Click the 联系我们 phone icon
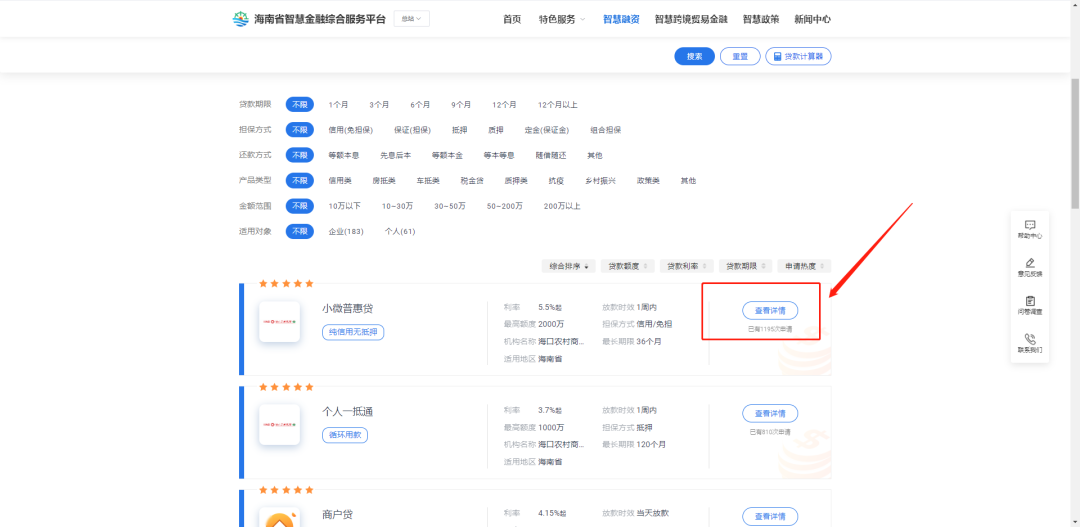The width and height of the screenshot is (1080, 527). [x=1029, y=339]
